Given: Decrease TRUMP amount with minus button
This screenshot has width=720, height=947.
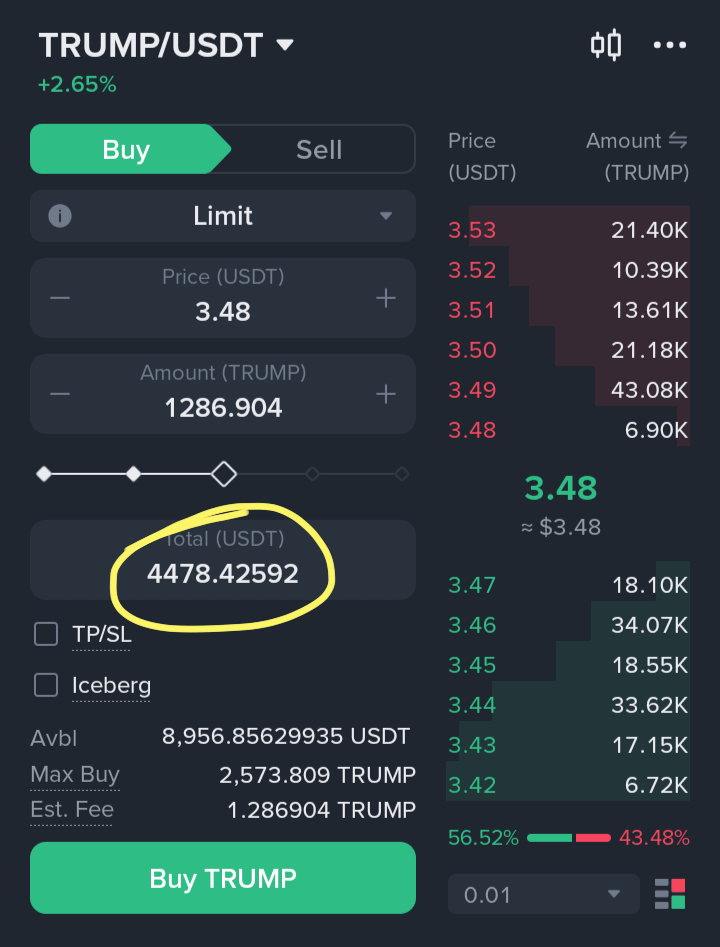Looking at the screenshot, I should click(x=60, y=394).
